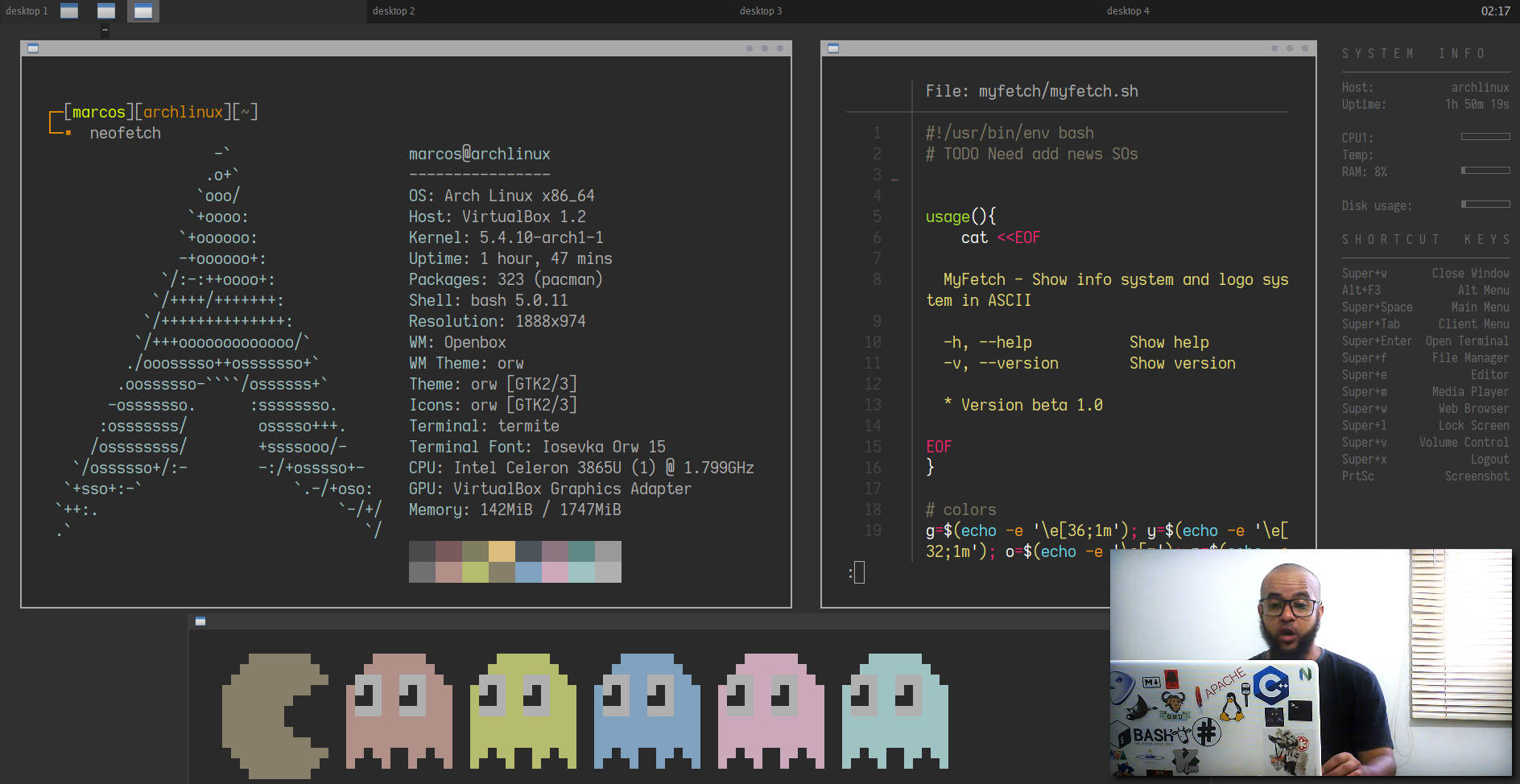Click the 'Super+x Logout' shortcut row
This screenshot has height=784, width=1520.
pyautogui.click(x=1426, y=460)
